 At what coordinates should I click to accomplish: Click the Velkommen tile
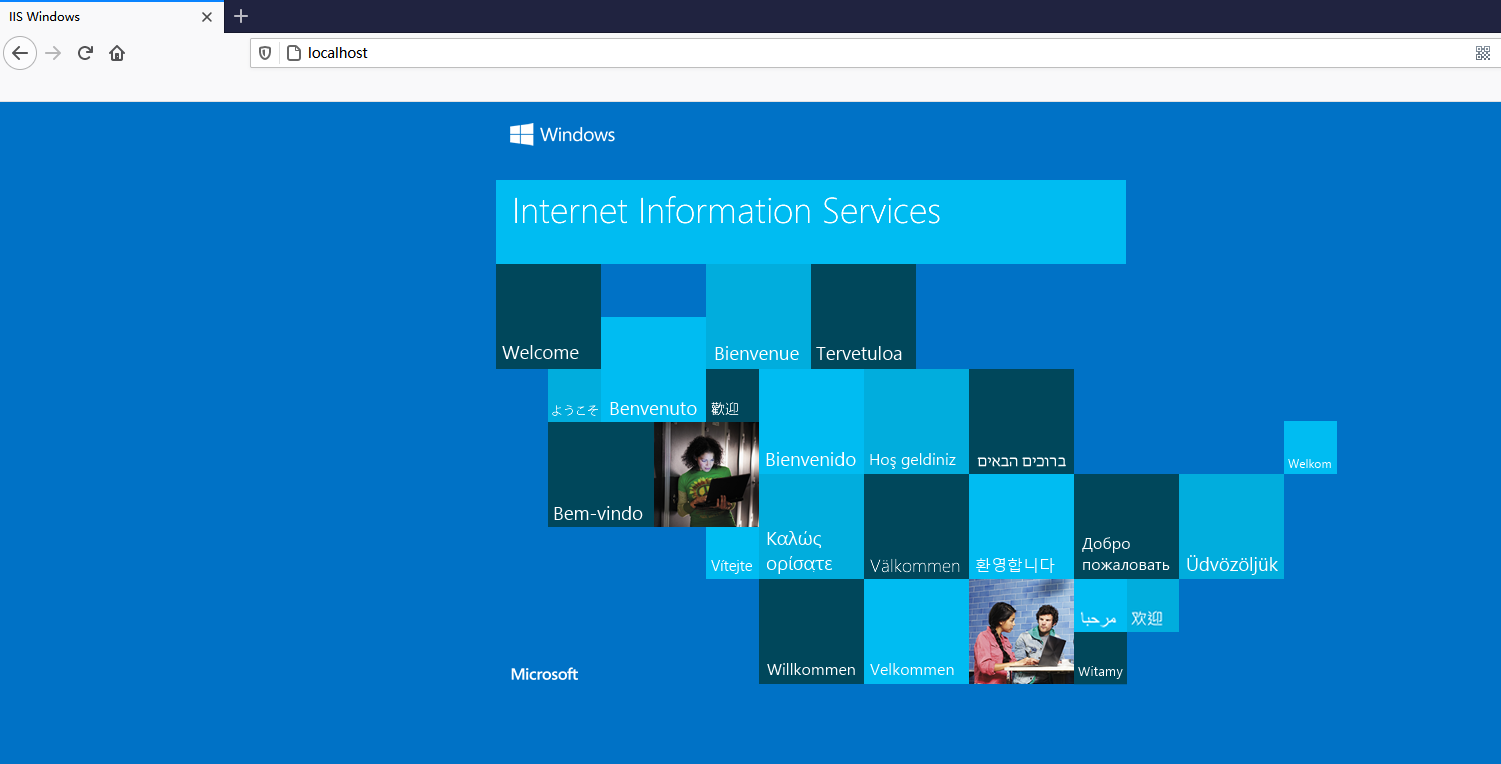(916, 631)
